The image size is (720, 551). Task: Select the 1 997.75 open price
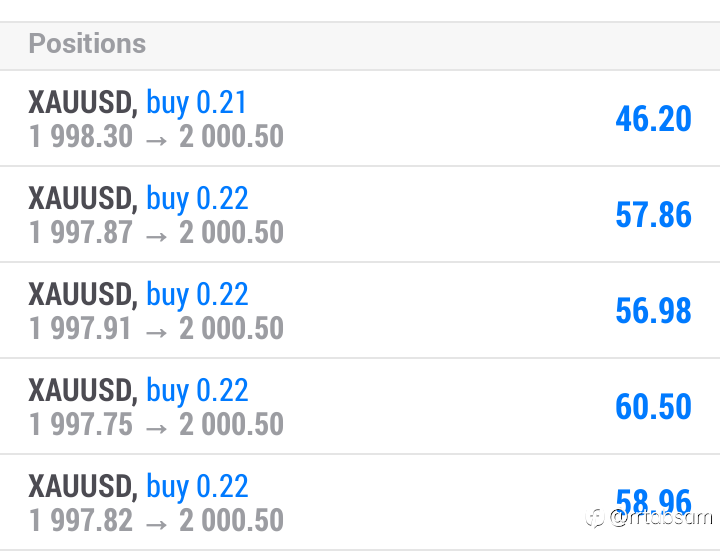point(80,424)
